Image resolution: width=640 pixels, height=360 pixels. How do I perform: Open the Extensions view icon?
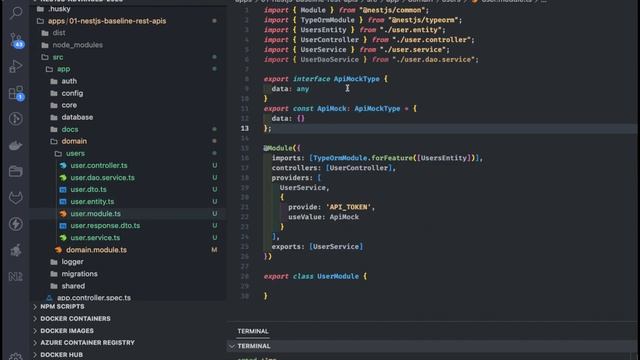pyautogui.click(x=16, y=93)
